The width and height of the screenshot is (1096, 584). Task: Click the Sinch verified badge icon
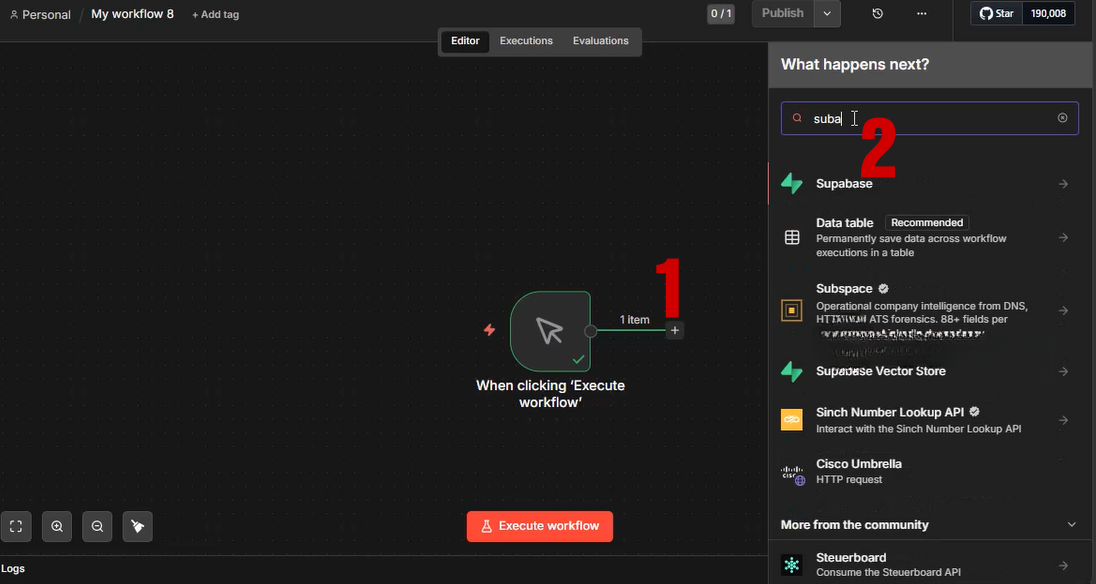[974, 412]
